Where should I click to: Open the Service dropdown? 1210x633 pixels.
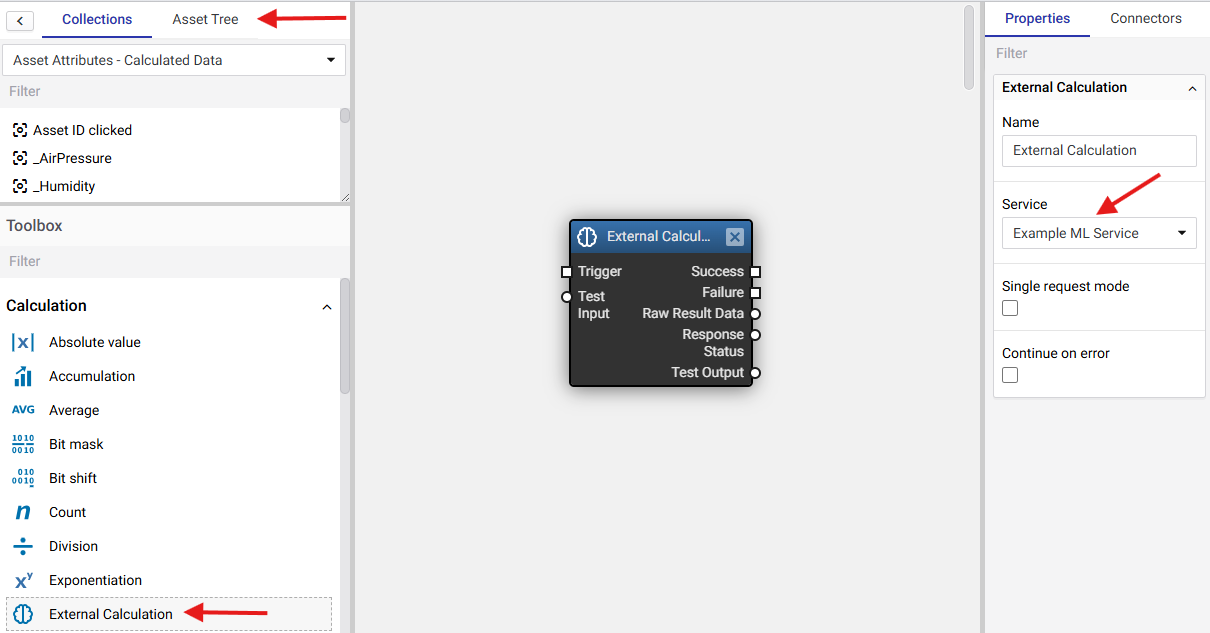(1099, 233)
